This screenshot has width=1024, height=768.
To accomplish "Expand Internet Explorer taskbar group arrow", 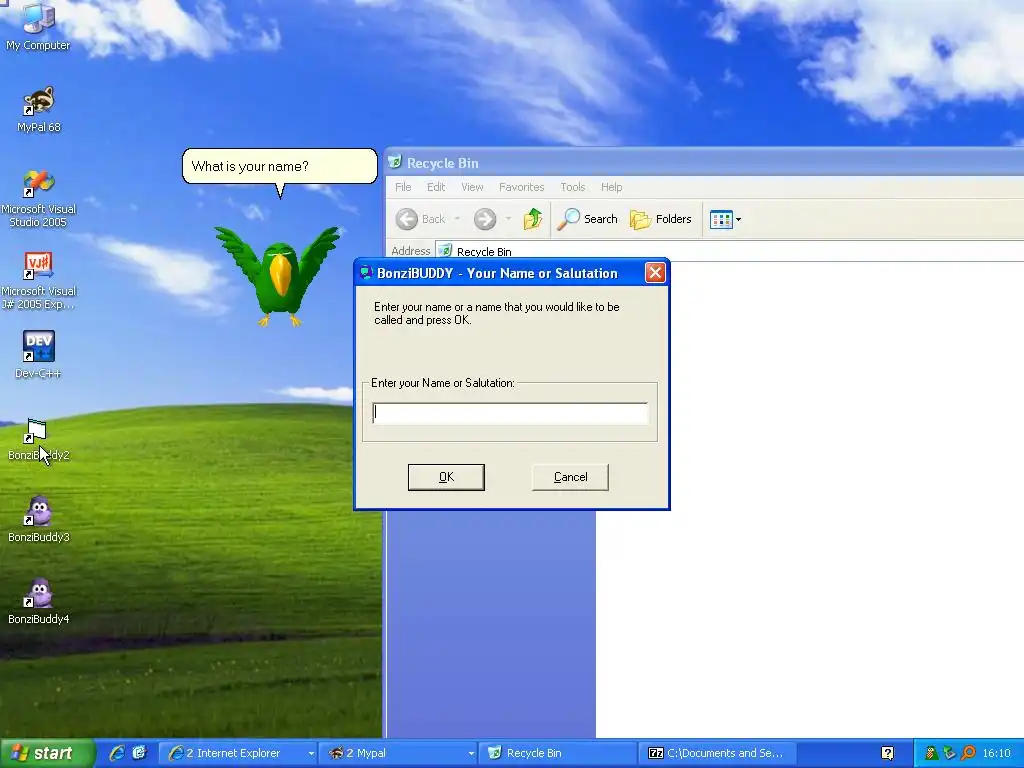I will click(x=311, y=753).
